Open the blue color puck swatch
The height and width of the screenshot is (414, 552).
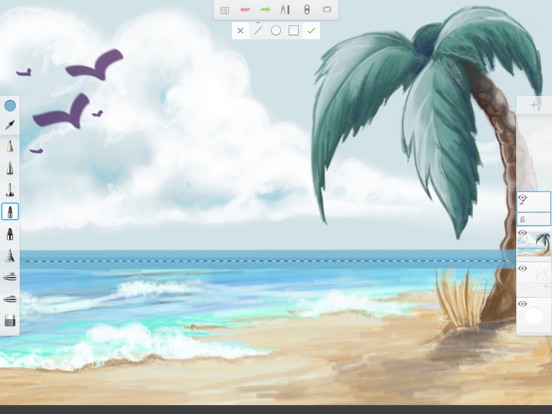[x=10, y=105]
